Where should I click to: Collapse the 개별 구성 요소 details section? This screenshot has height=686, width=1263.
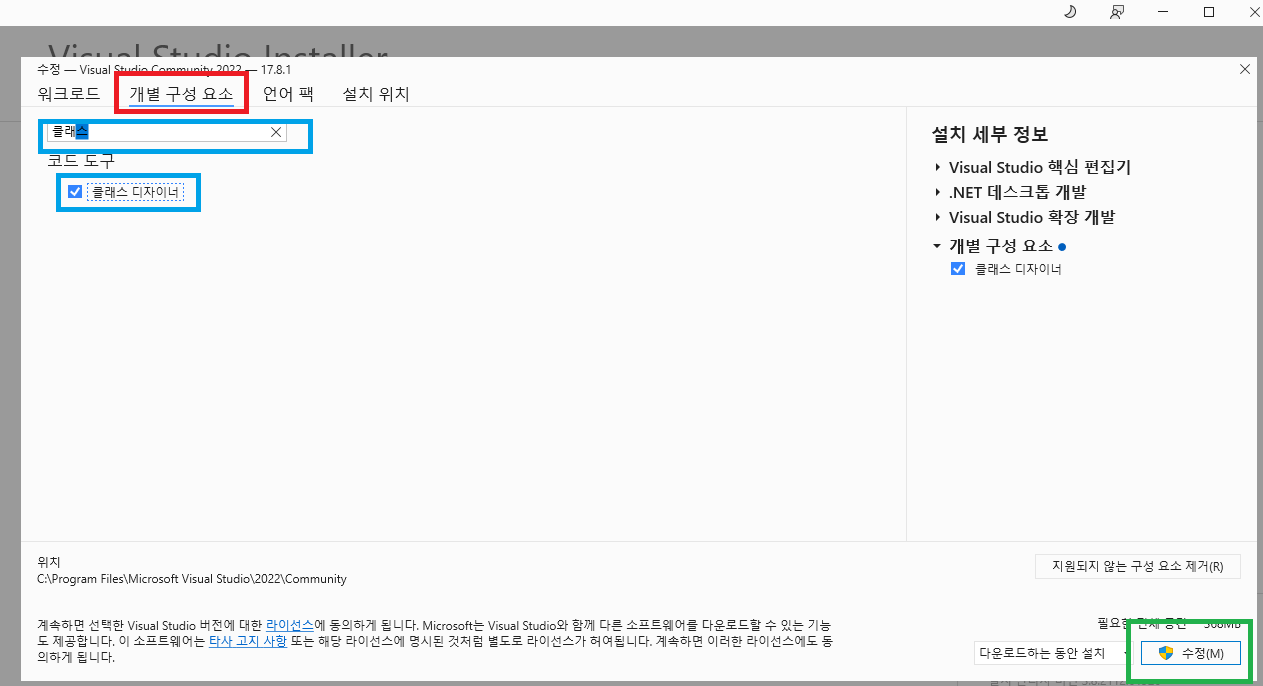pyautogui.click(x=937, y=245)
